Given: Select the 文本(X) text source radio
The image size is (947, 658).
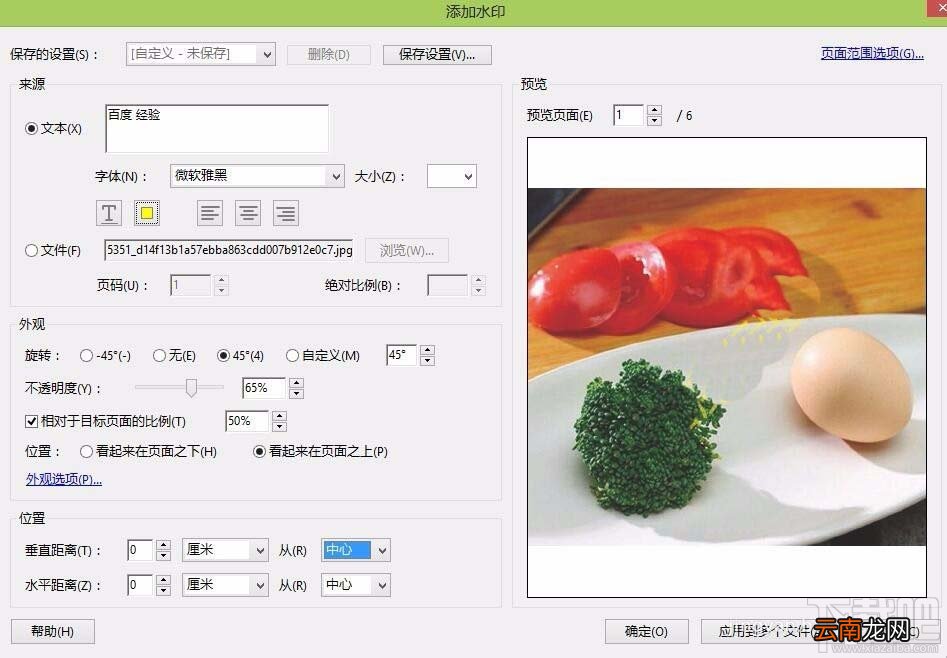Looking at the screenshot, I should [31, 129].
